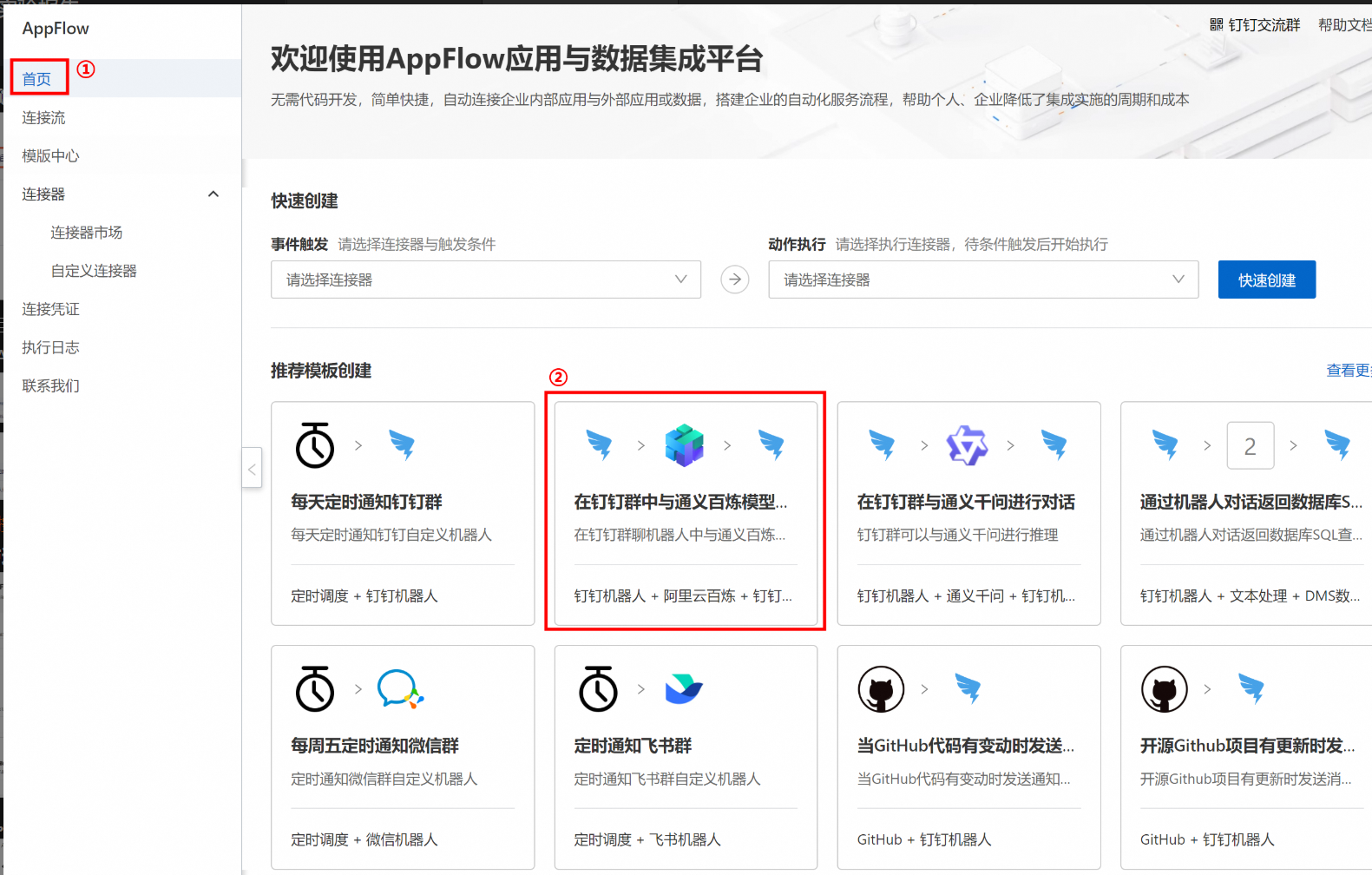Open the 钉钉交流群 link
The image size is (1372, 875).
(1264, 25)
